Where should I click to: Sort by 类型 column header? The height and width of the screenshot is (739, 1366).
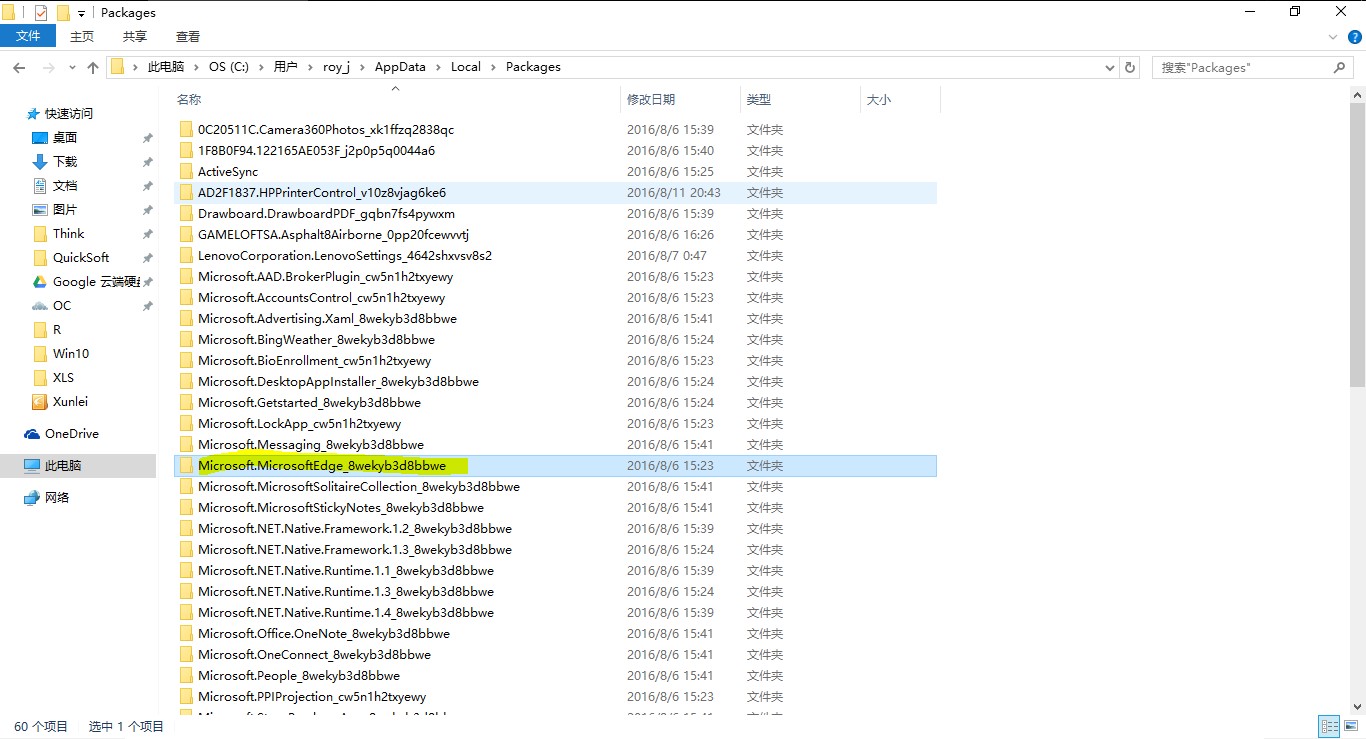coord(759,99)
